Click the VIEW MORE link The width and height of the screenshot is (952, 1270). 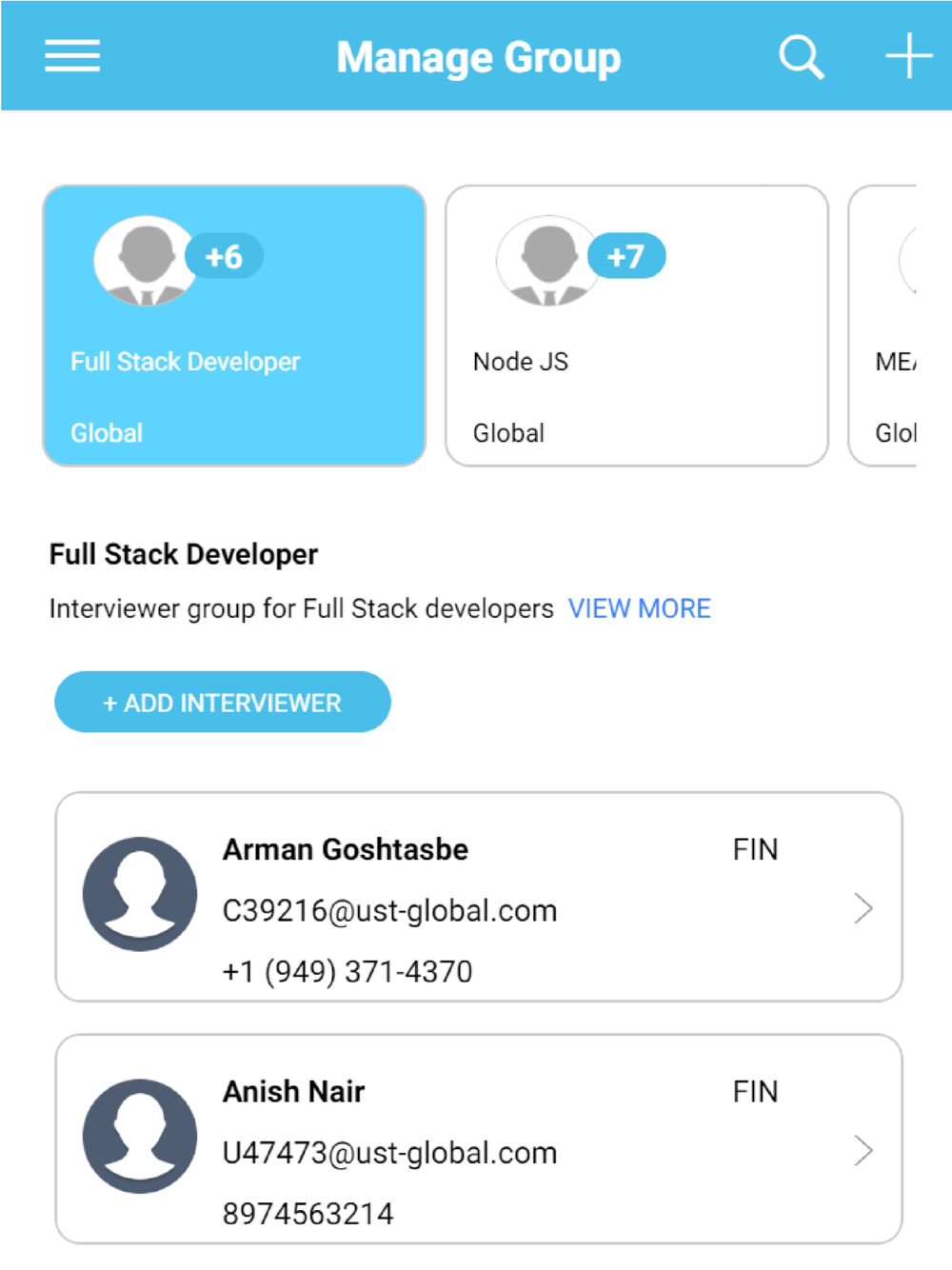click(639, 608)
